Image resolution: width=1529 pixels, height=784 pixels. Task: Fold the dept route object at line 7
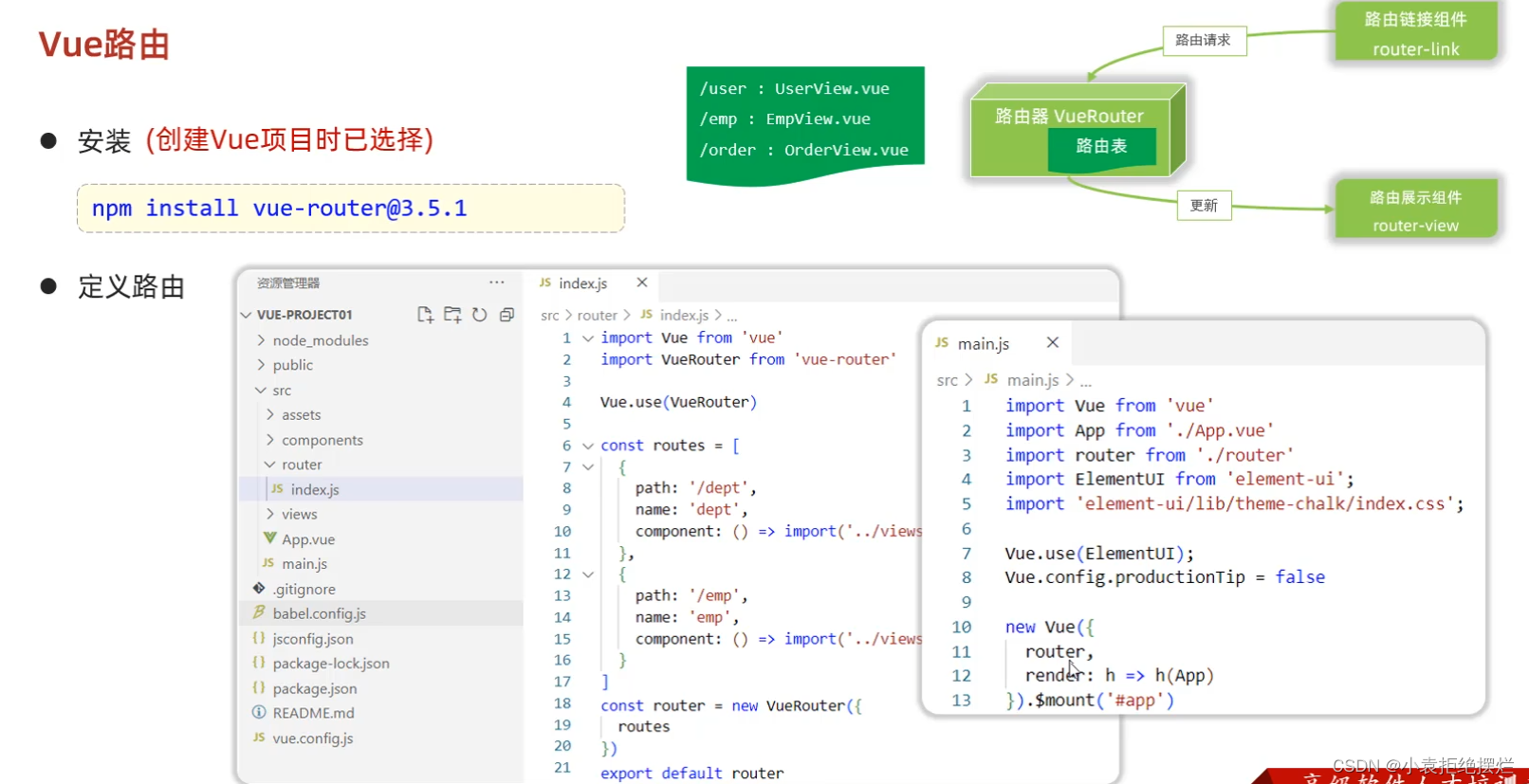tap(588, 466)
